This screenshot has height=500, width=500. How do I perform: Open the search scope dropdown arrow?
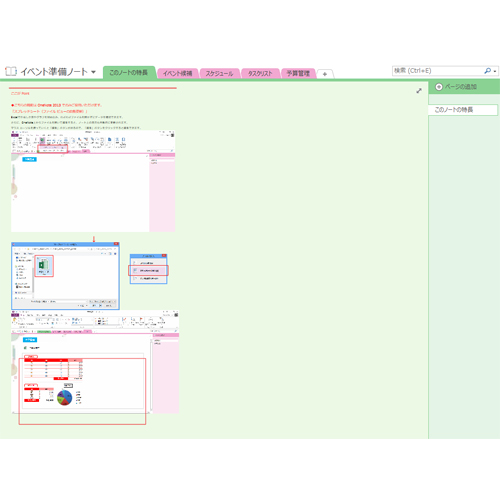click(x=495, y=71)
